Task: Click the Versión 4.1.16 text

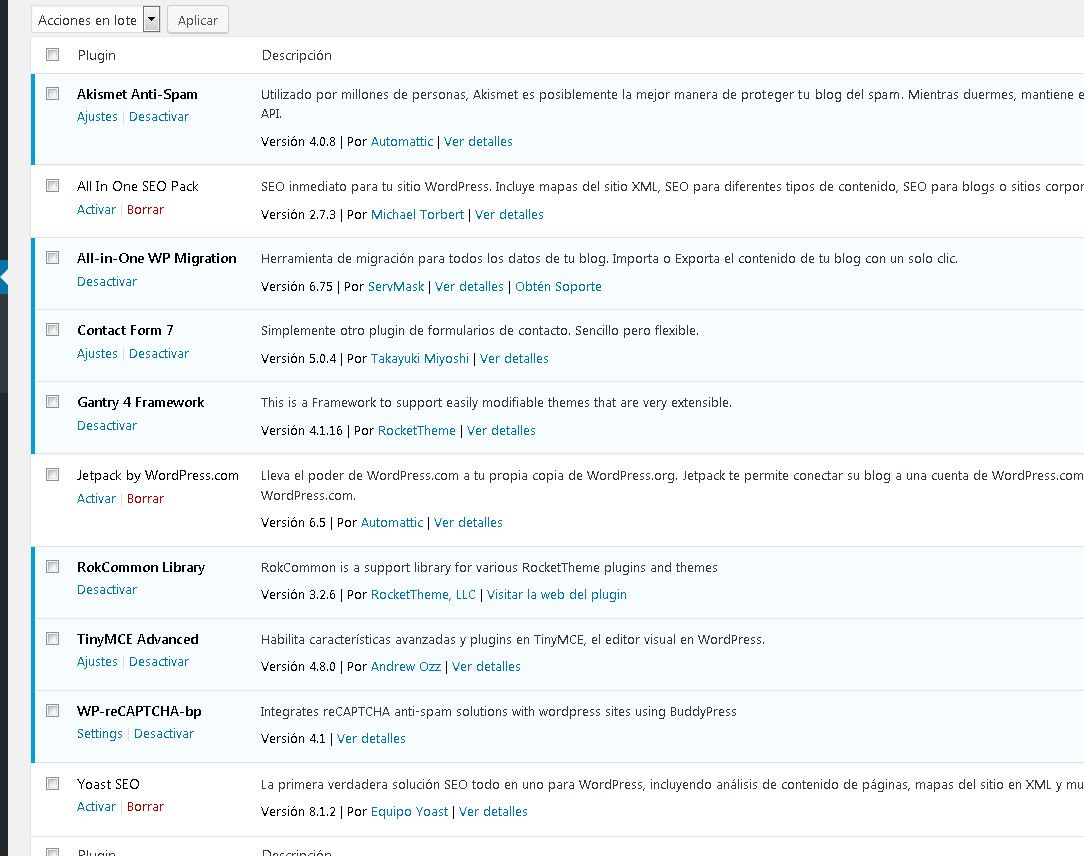Action: click(301, 430)
